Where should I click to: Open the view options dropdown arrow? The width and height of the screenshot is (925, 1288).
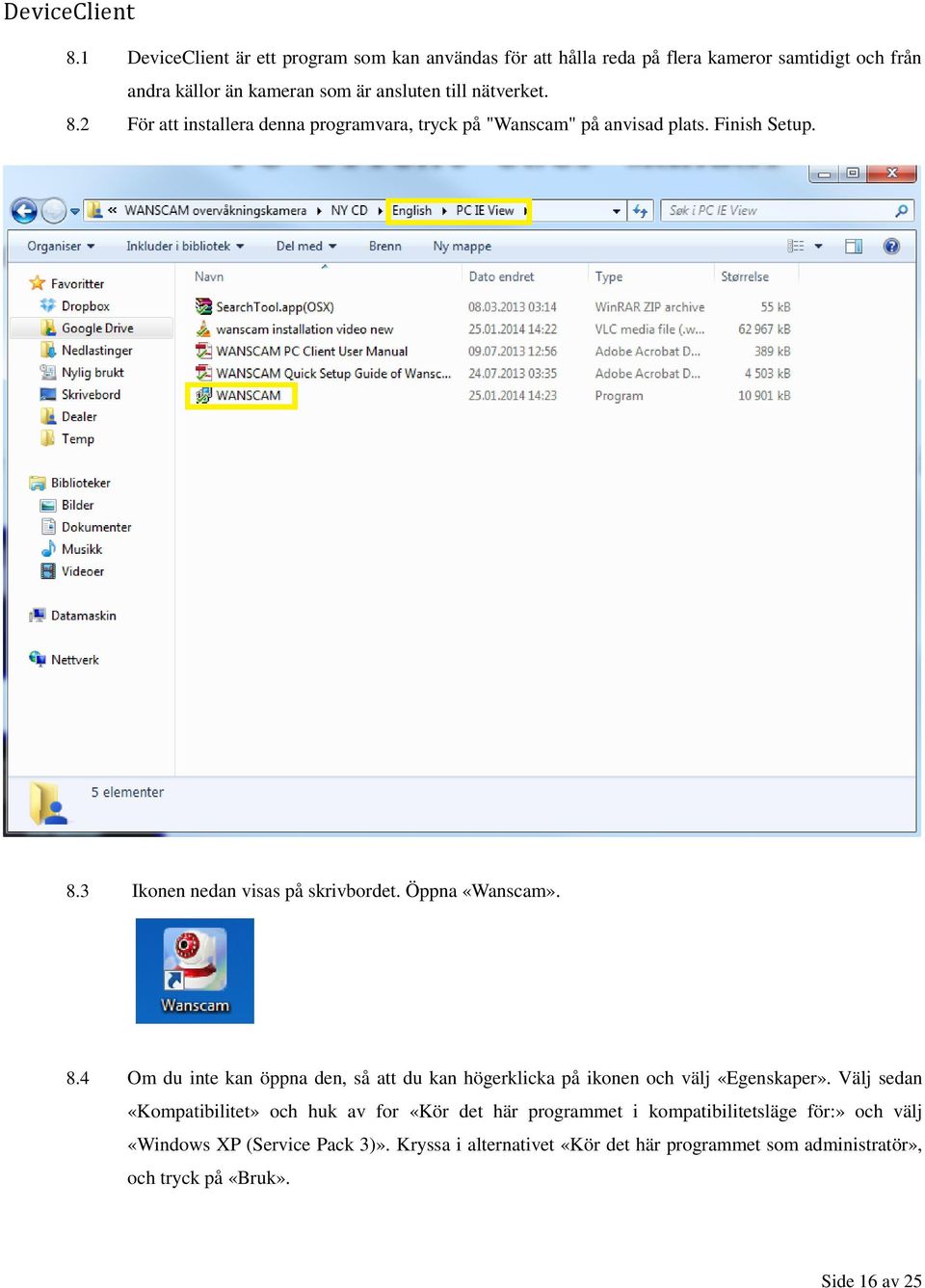819,246
